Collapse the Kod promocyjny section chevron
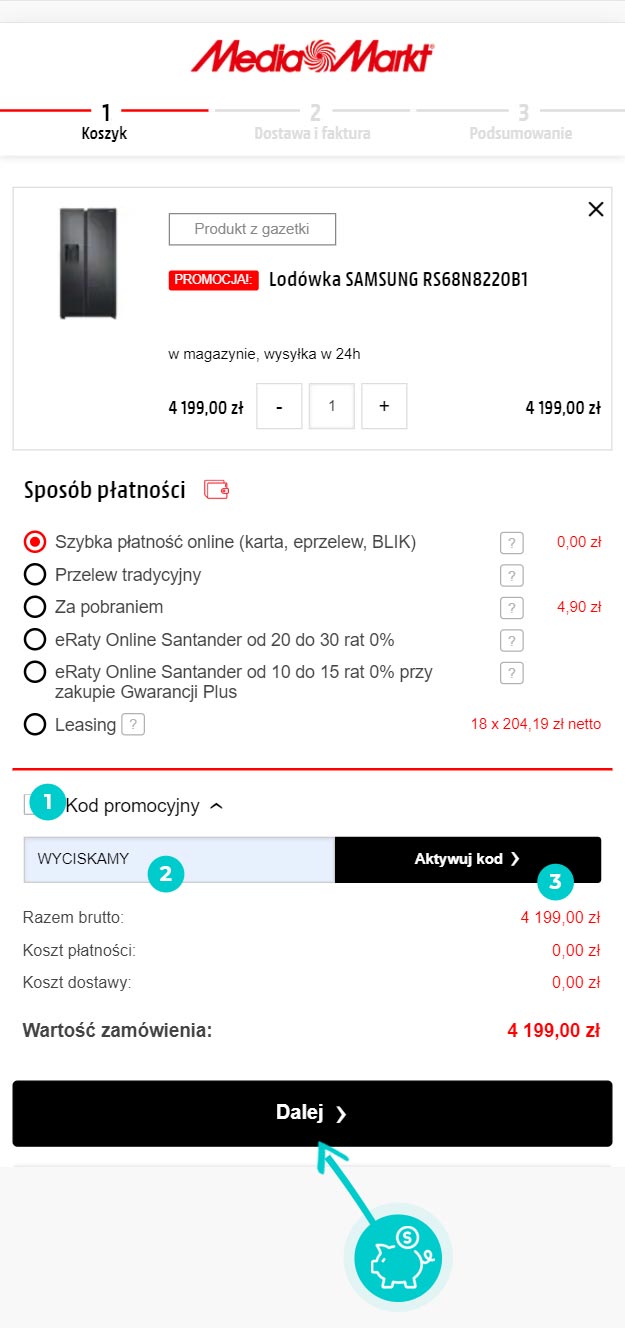 [x=217, y=806]
